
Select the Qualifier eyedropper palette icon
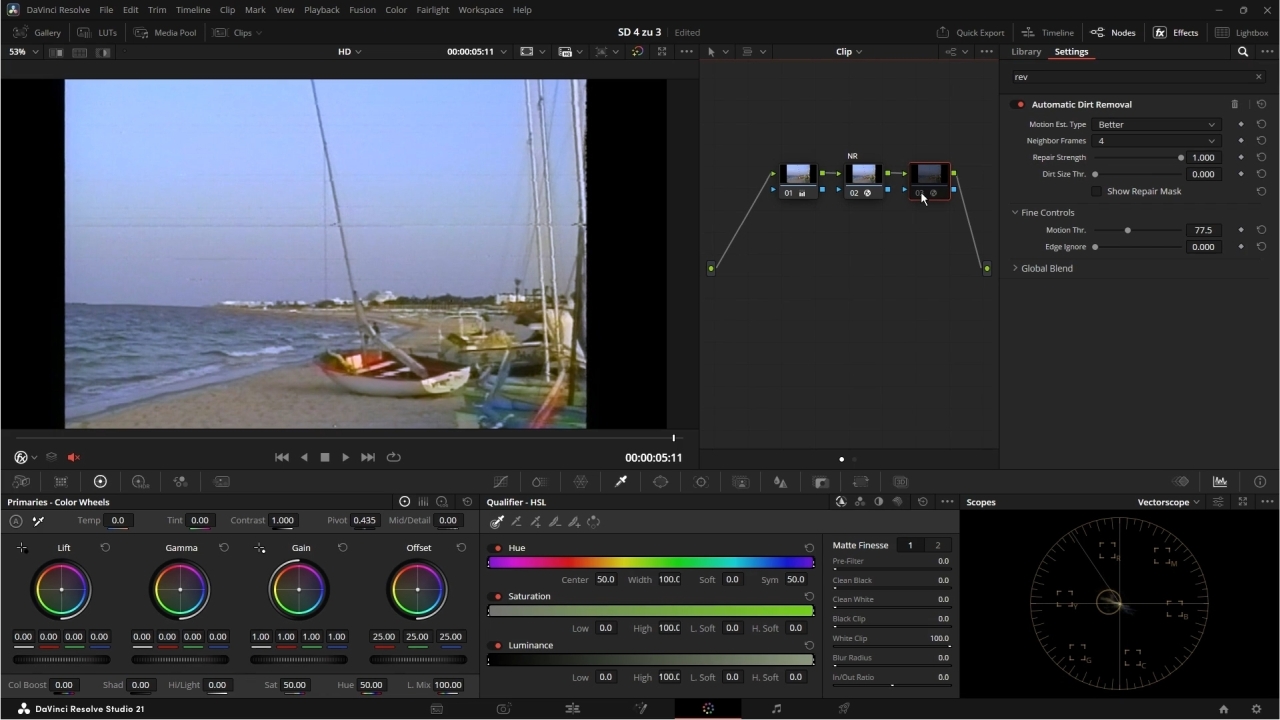(x=621, y=481)
